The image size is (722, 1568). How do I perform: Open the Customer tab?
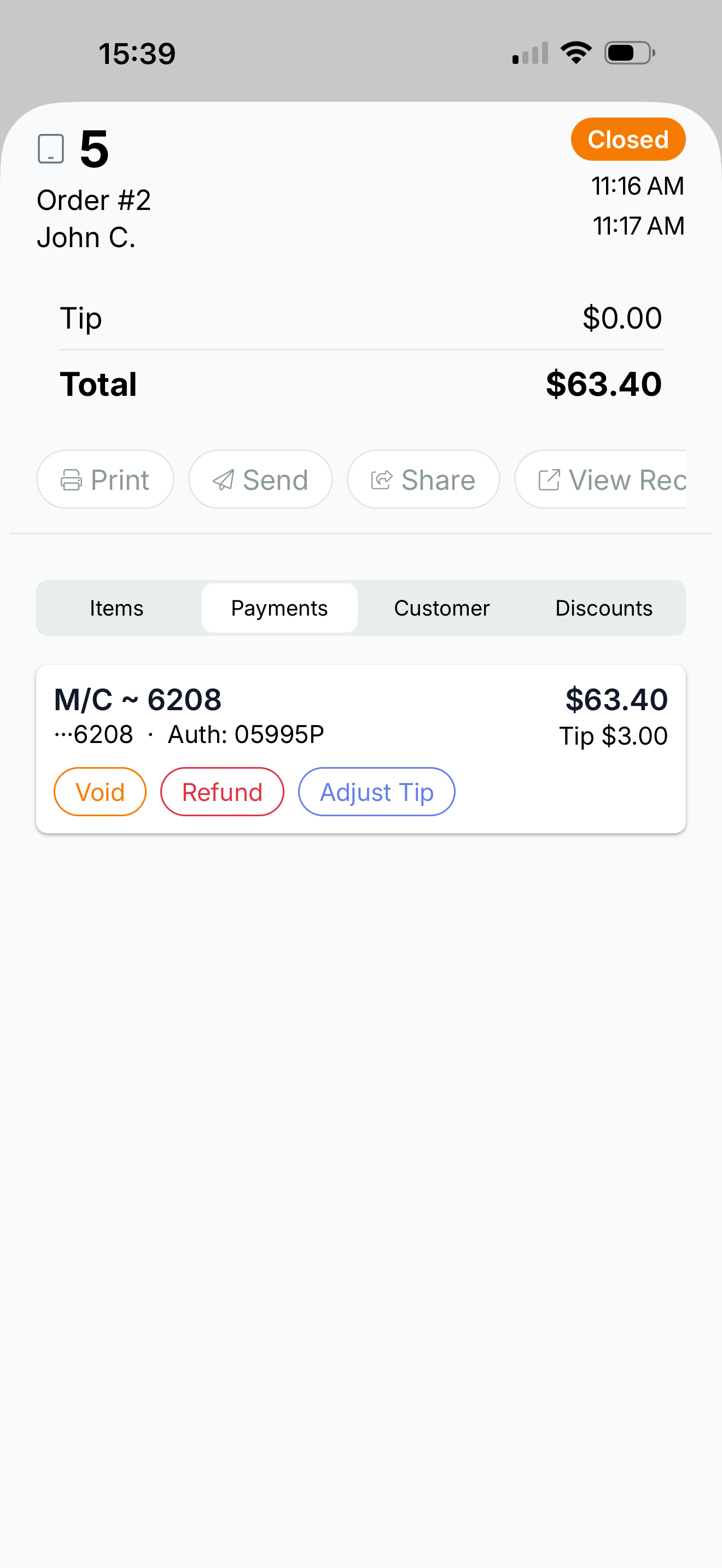pyautogui.click(x=441, y=608)
